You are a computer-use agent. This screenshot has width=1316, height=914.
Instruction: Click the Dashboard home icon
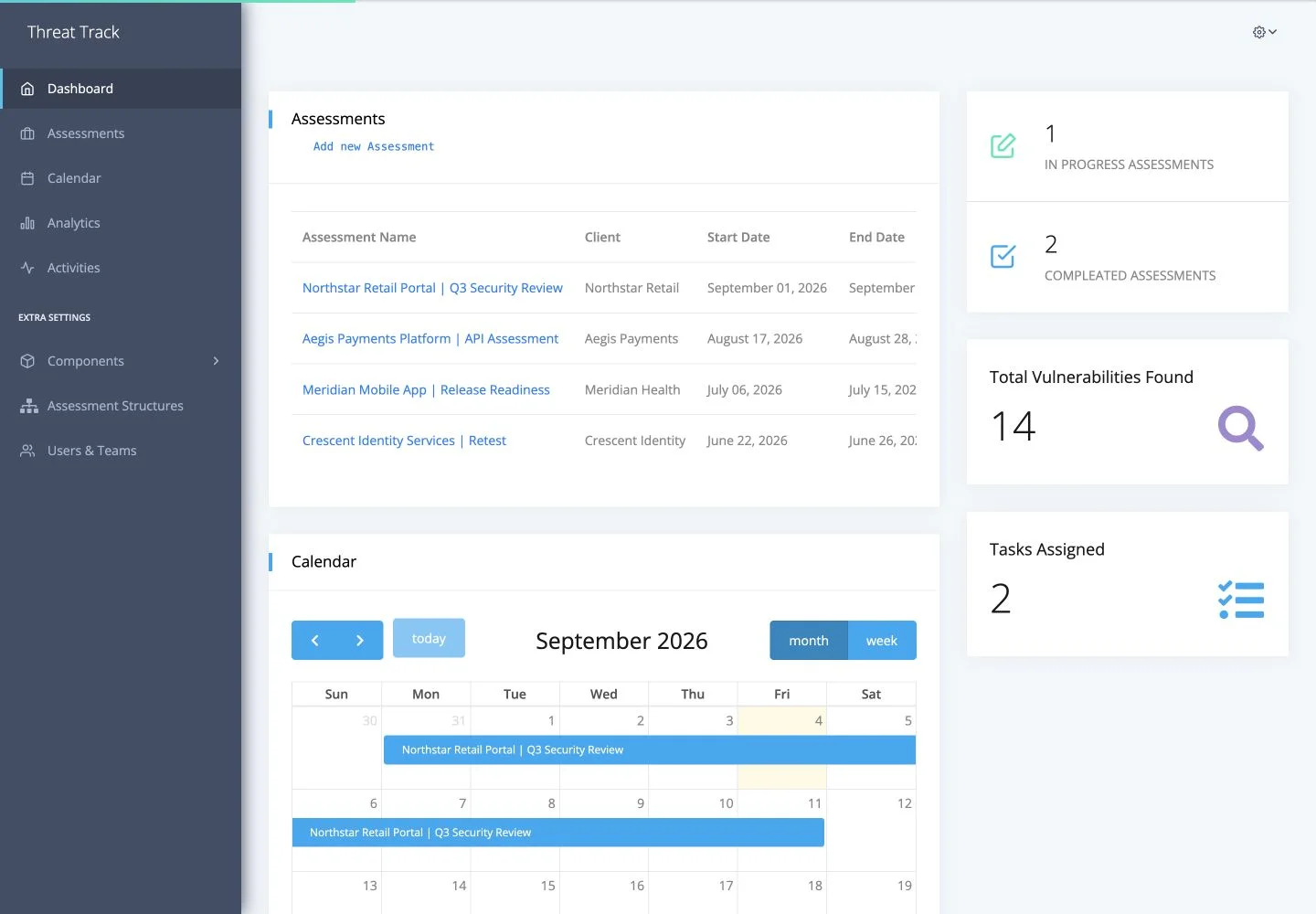tap(27, 89)
